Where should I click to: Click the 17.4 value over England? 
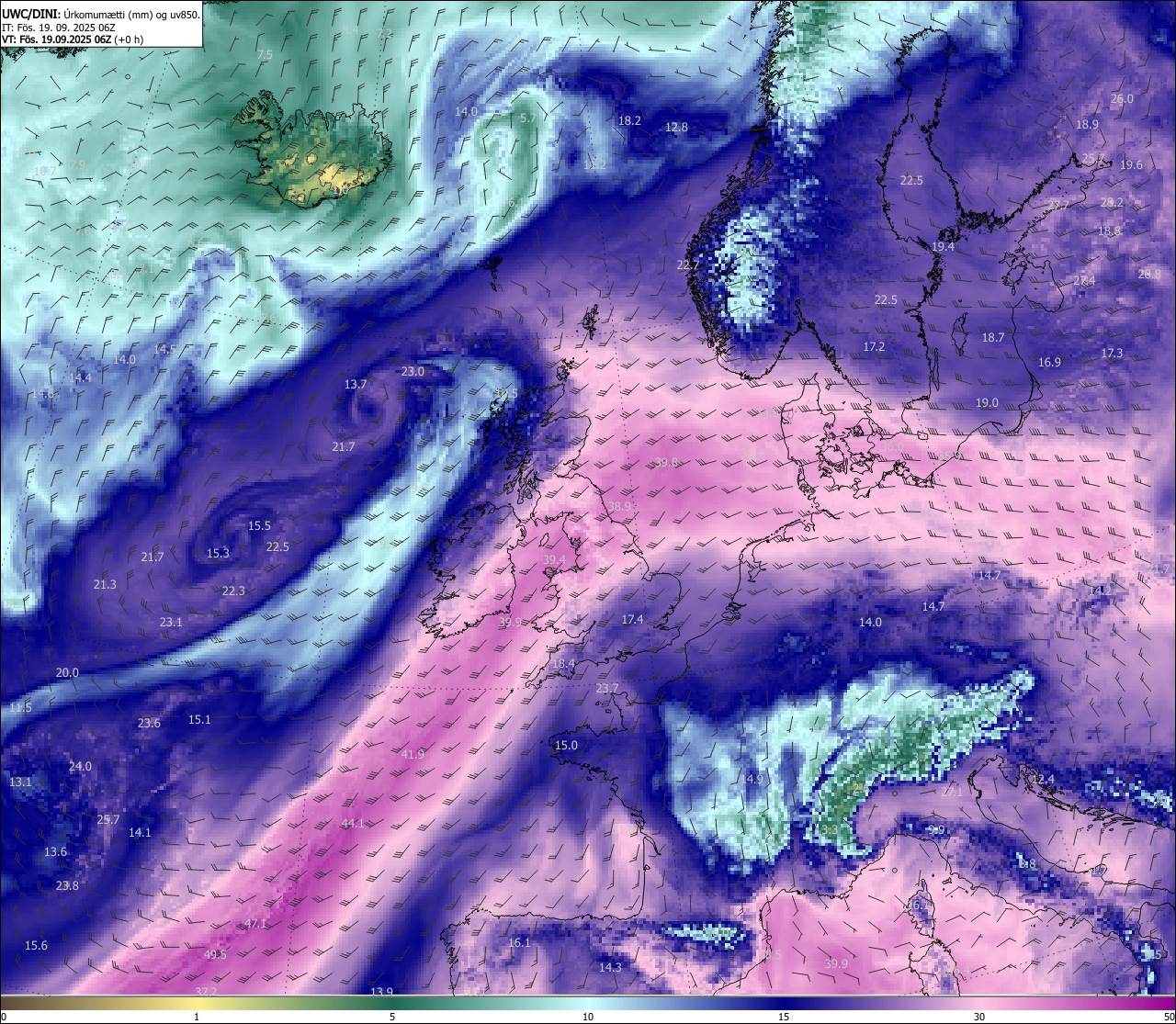point(632,621)
